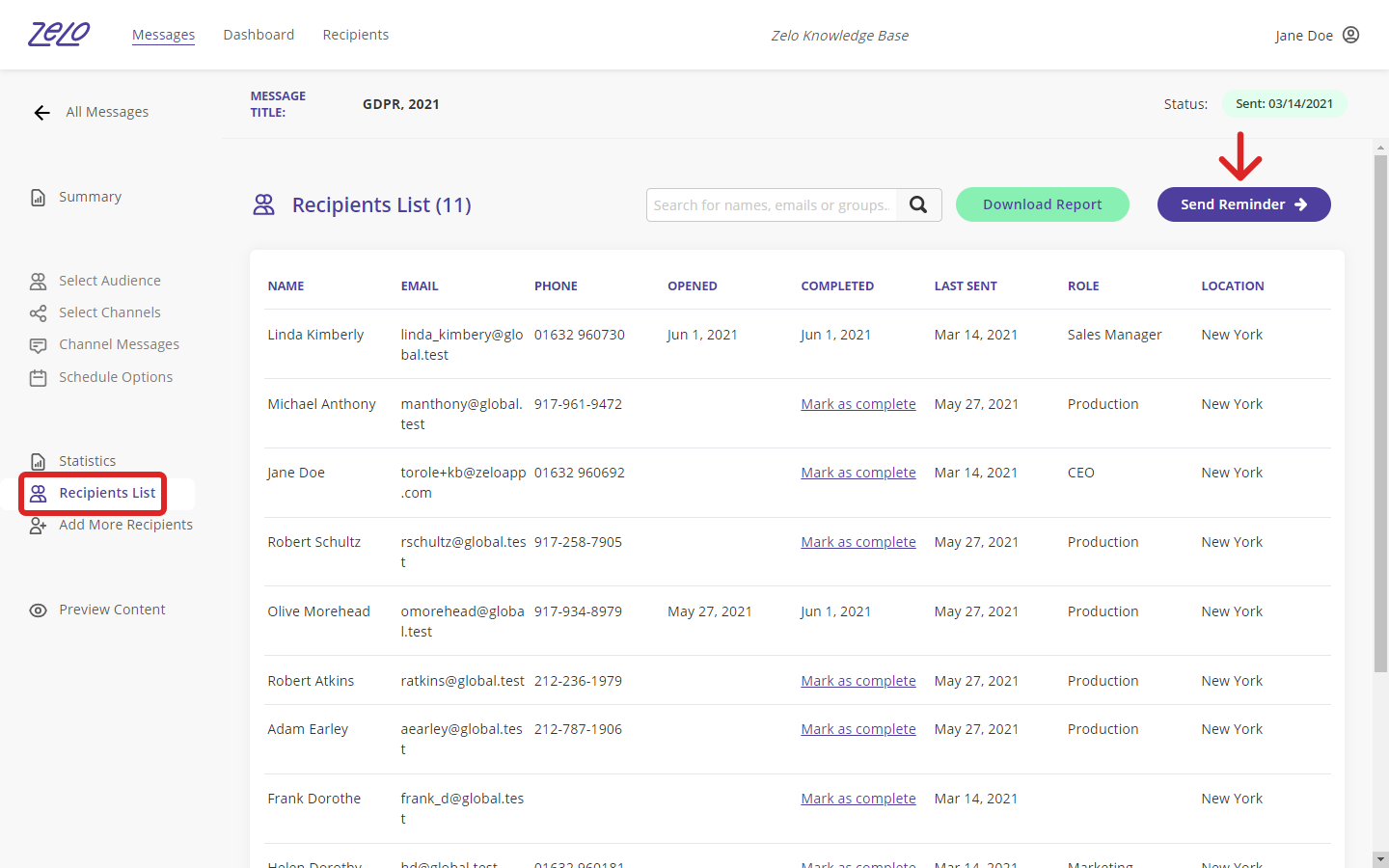Click the Jane Doe username in the header

point(1304,36)
